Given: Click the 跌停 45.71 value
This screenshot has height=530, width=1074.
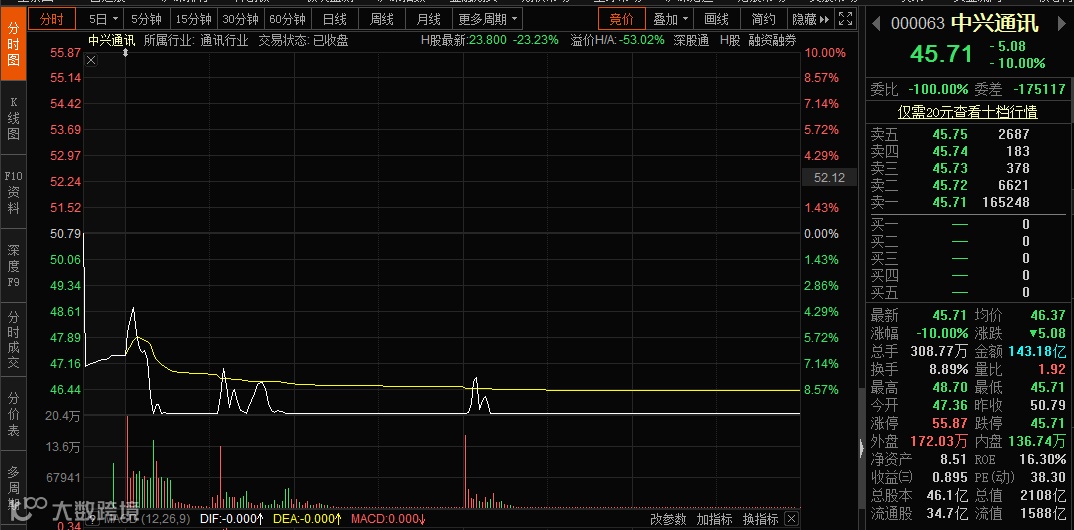Looking at the screenshot, I should tap(1049, 424).
